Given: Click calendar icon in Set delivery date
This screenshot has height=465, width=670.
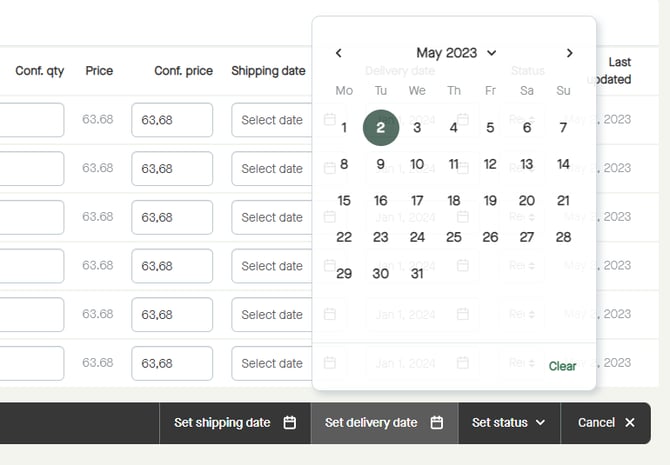Looking at the screenshot, I should pos(437,423).
